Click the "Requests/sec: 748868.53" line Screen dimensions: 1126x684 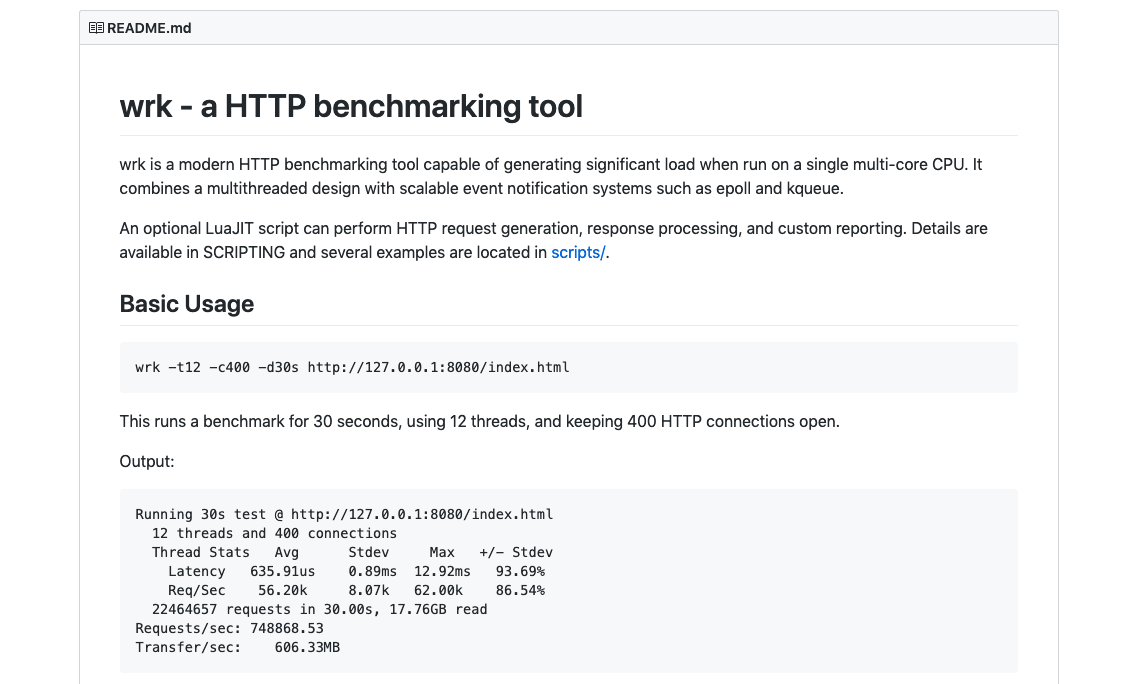point(229,628)
